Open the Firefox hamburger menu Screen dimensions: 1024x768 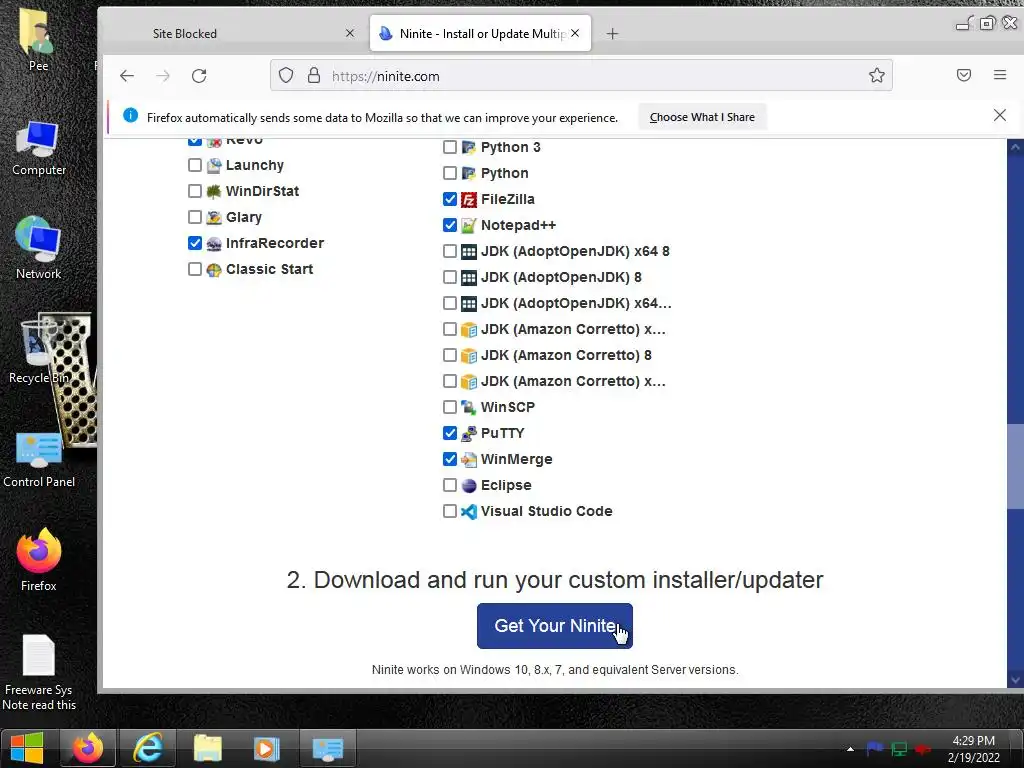click(x=999, y=75)
